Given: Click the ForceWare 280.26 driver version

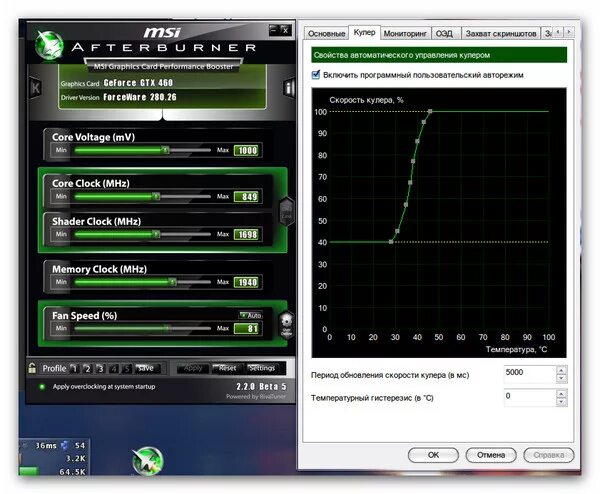Looking at the screenshot, I should pos(140,97).
